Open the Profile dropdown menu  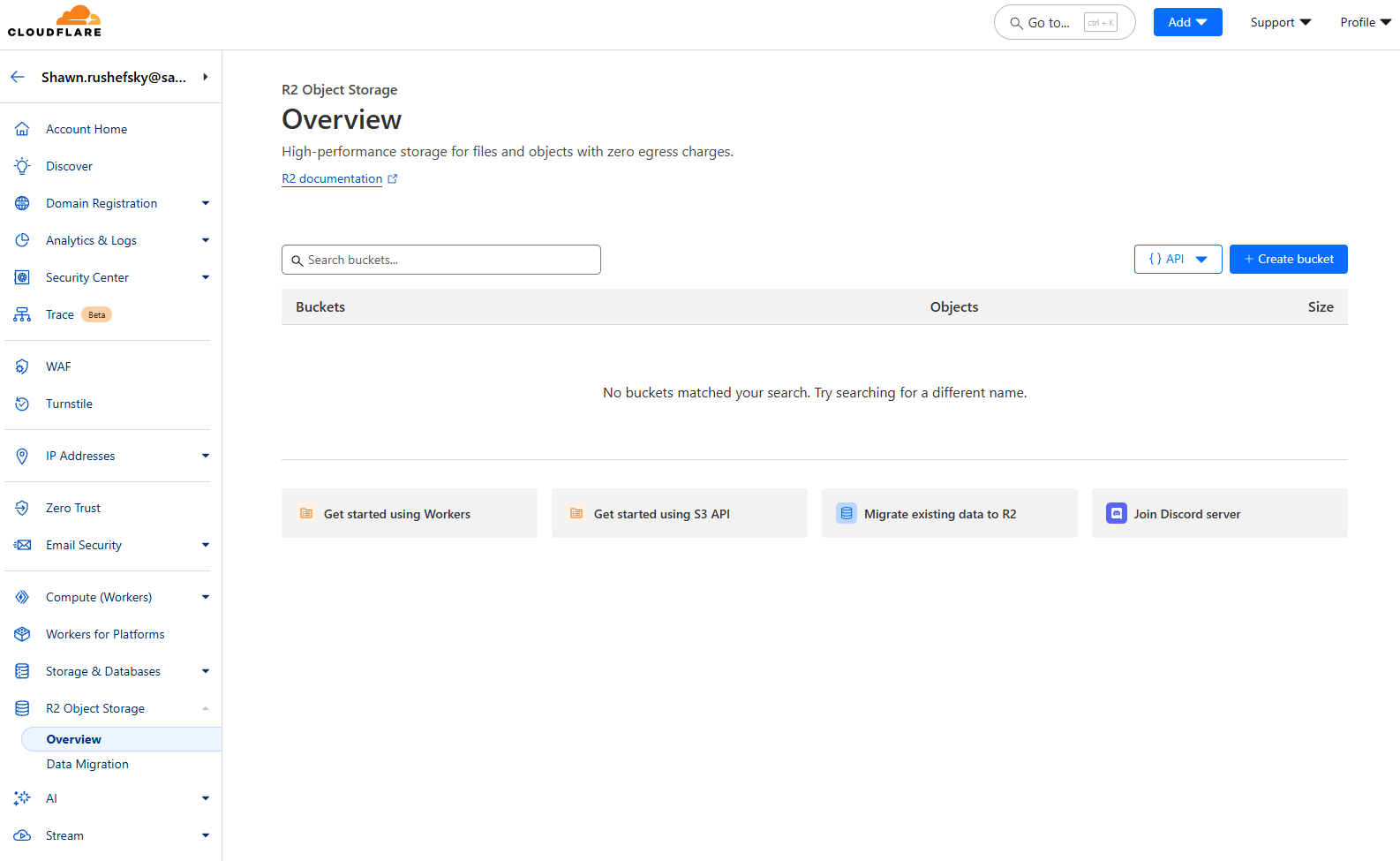coord(1366,22)
